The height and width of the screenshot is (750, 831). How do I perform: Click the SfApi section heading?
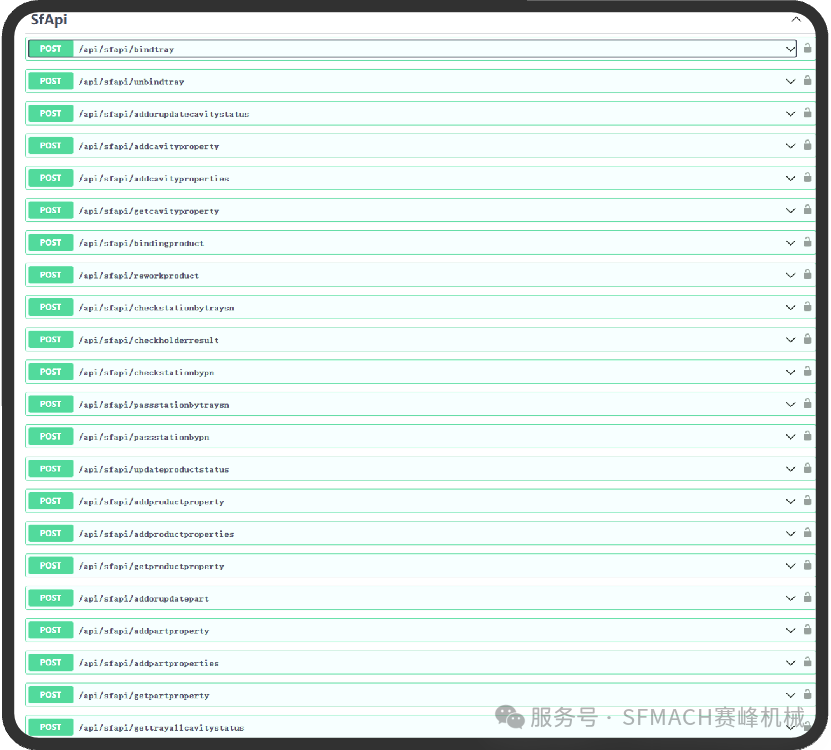tap(49, 19)
